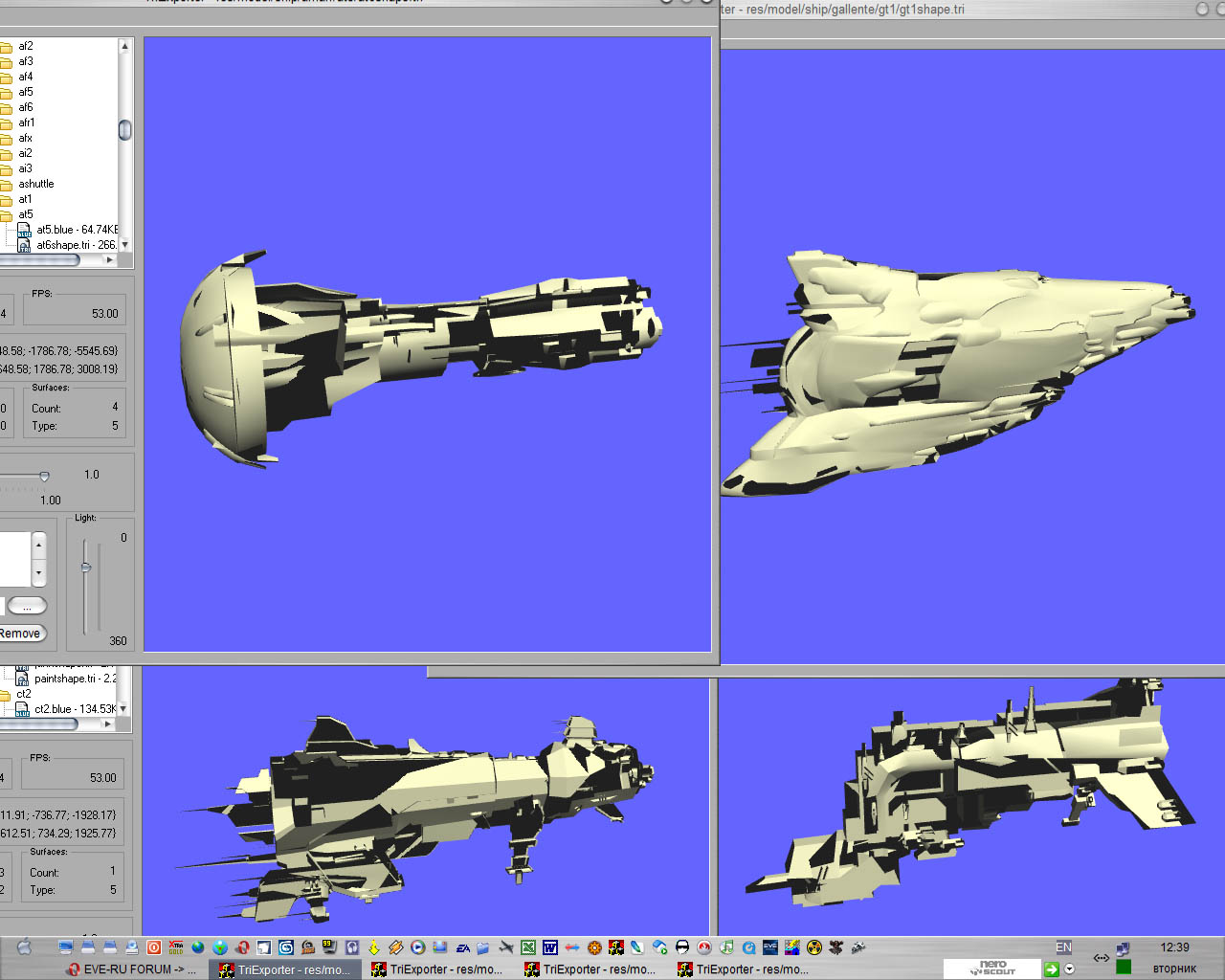Click the red-blue double arrow icon
Screen dimensions: 1225x980
pos(572,947)
